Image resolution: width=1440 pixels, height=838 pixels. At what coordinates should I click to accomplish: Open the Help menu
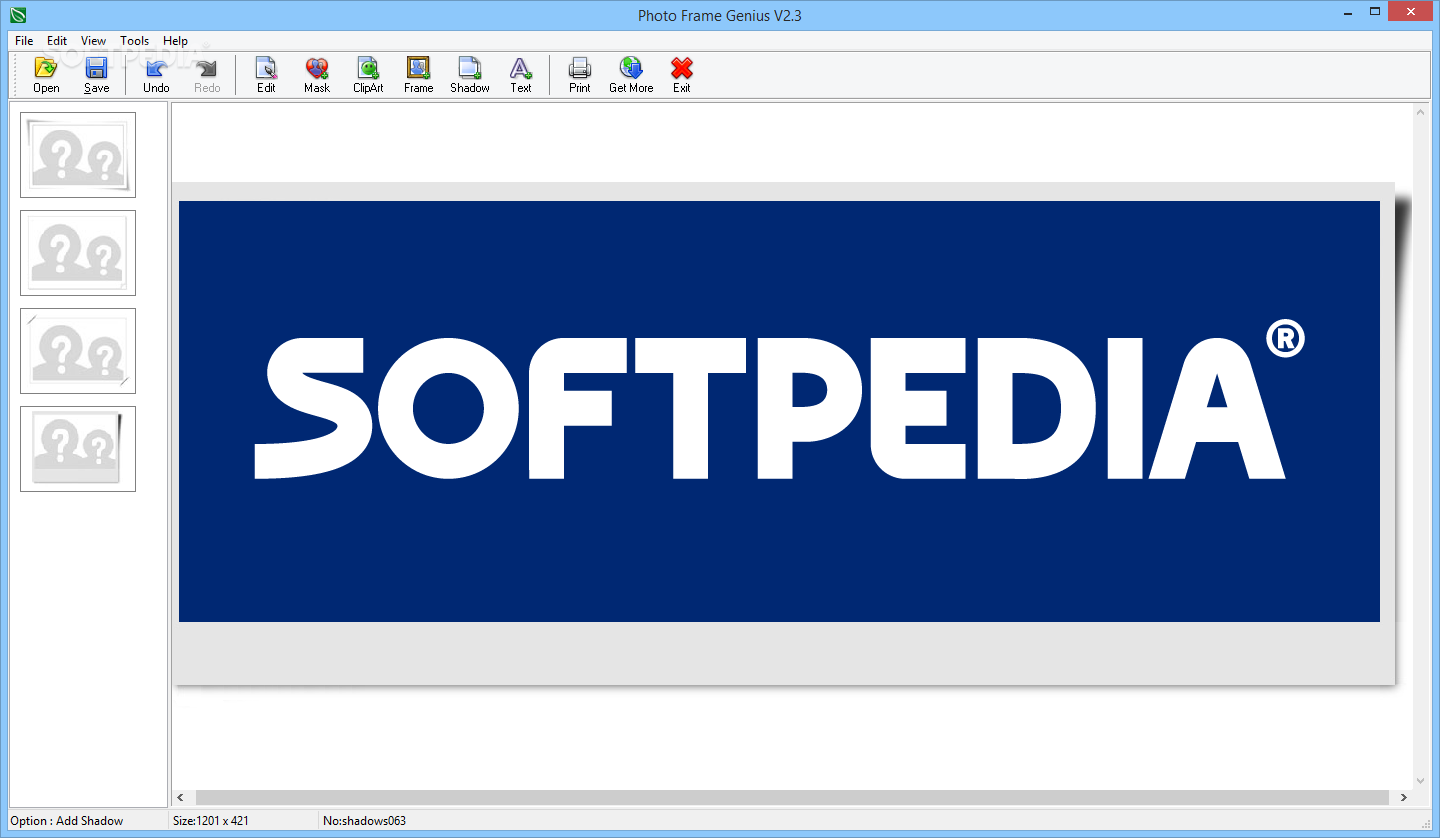(176, 41)
